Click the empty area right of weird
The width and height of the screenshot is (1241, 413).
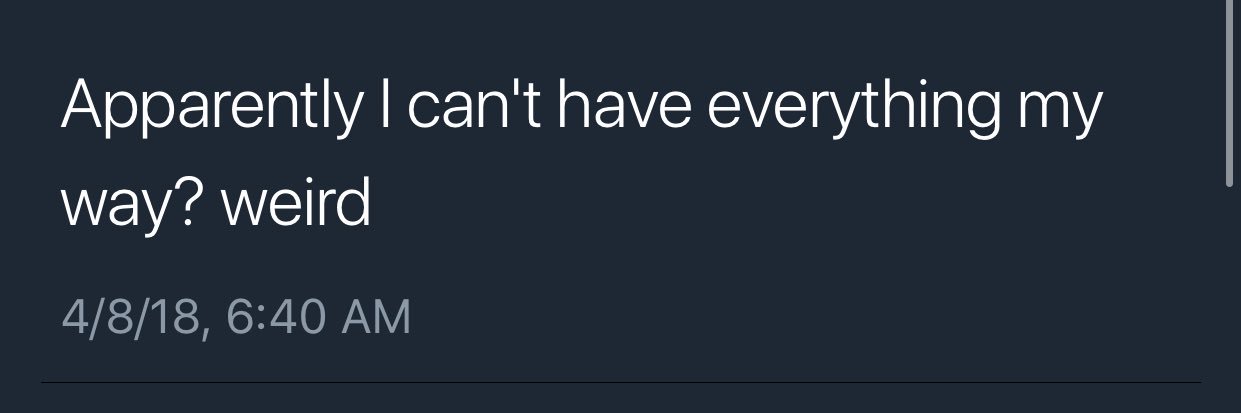click(x=780, y=203)
